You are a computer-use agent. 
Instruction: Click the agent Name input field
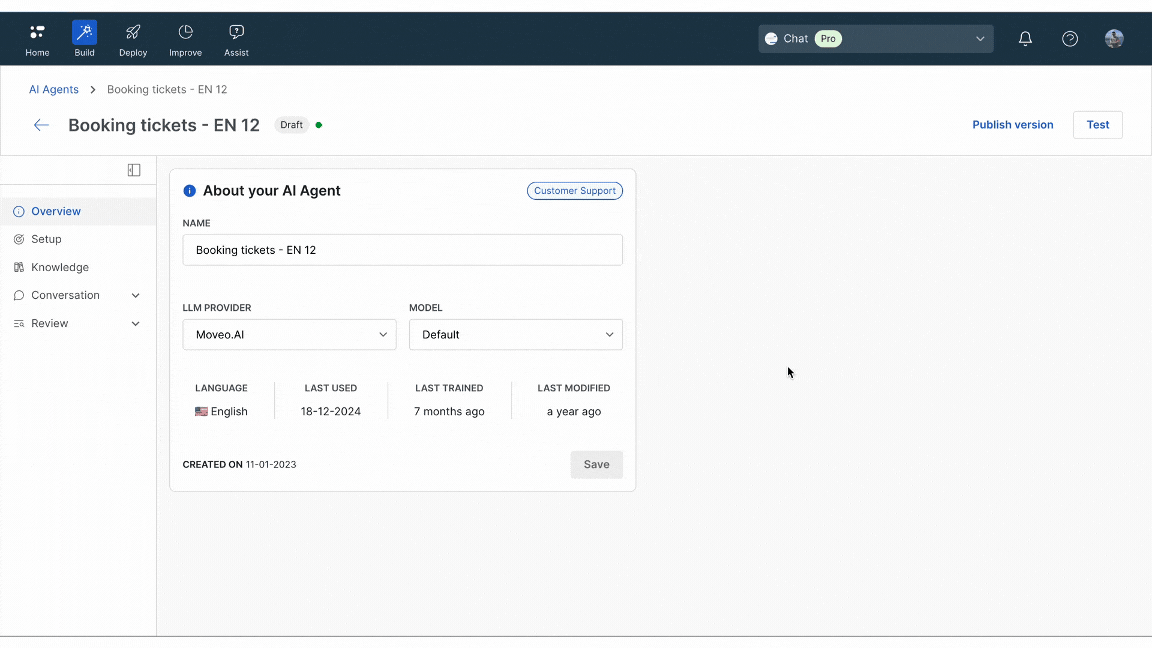[x=402, y=250]
